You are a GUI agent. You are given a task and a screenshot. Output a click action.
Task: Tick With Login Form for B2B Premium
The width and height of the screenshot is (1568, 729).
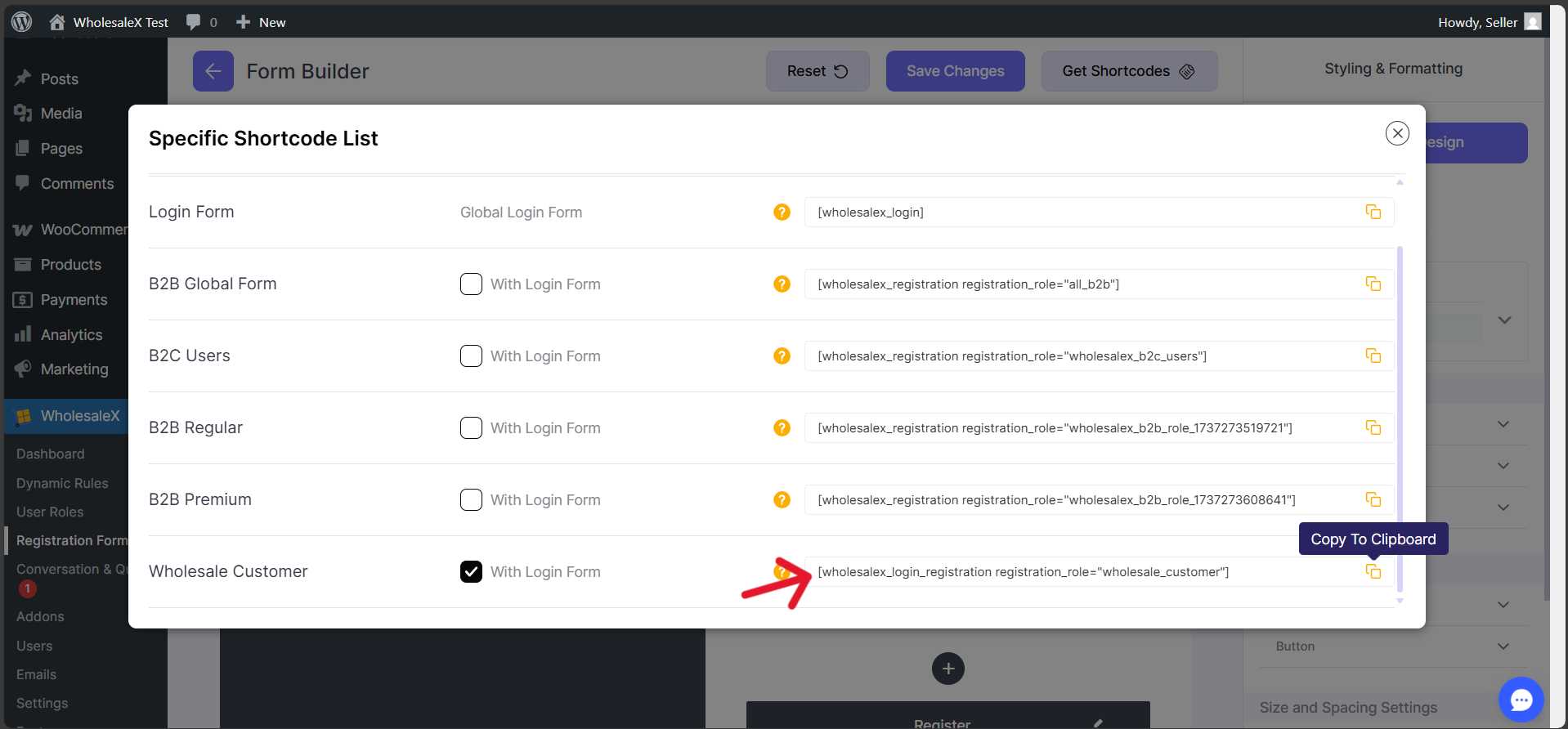[x=471, y=500]
